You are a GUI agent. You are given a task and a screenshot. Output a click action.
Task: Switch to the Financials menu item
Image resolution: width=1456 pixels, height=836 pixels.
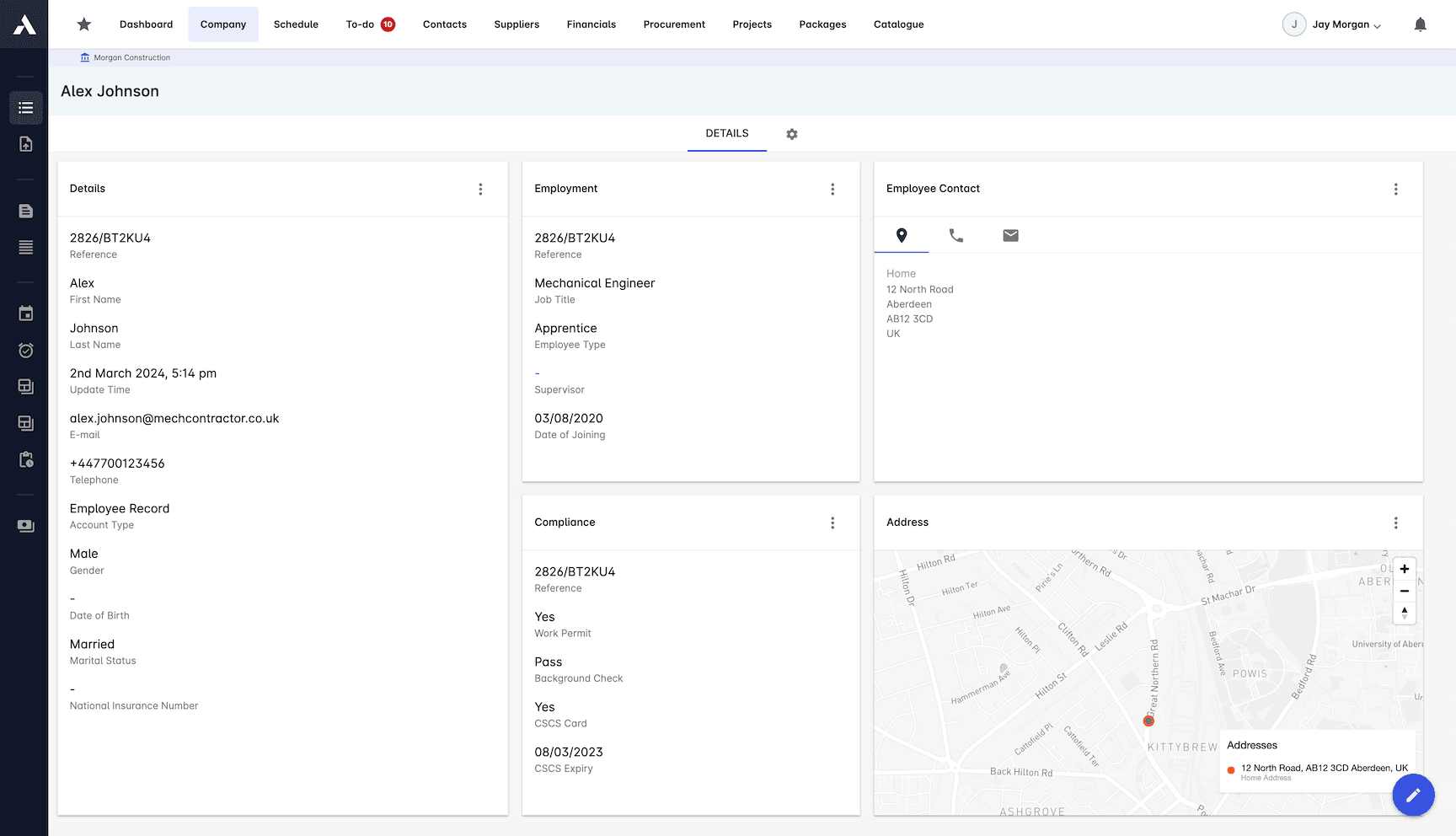click(591, 24)
